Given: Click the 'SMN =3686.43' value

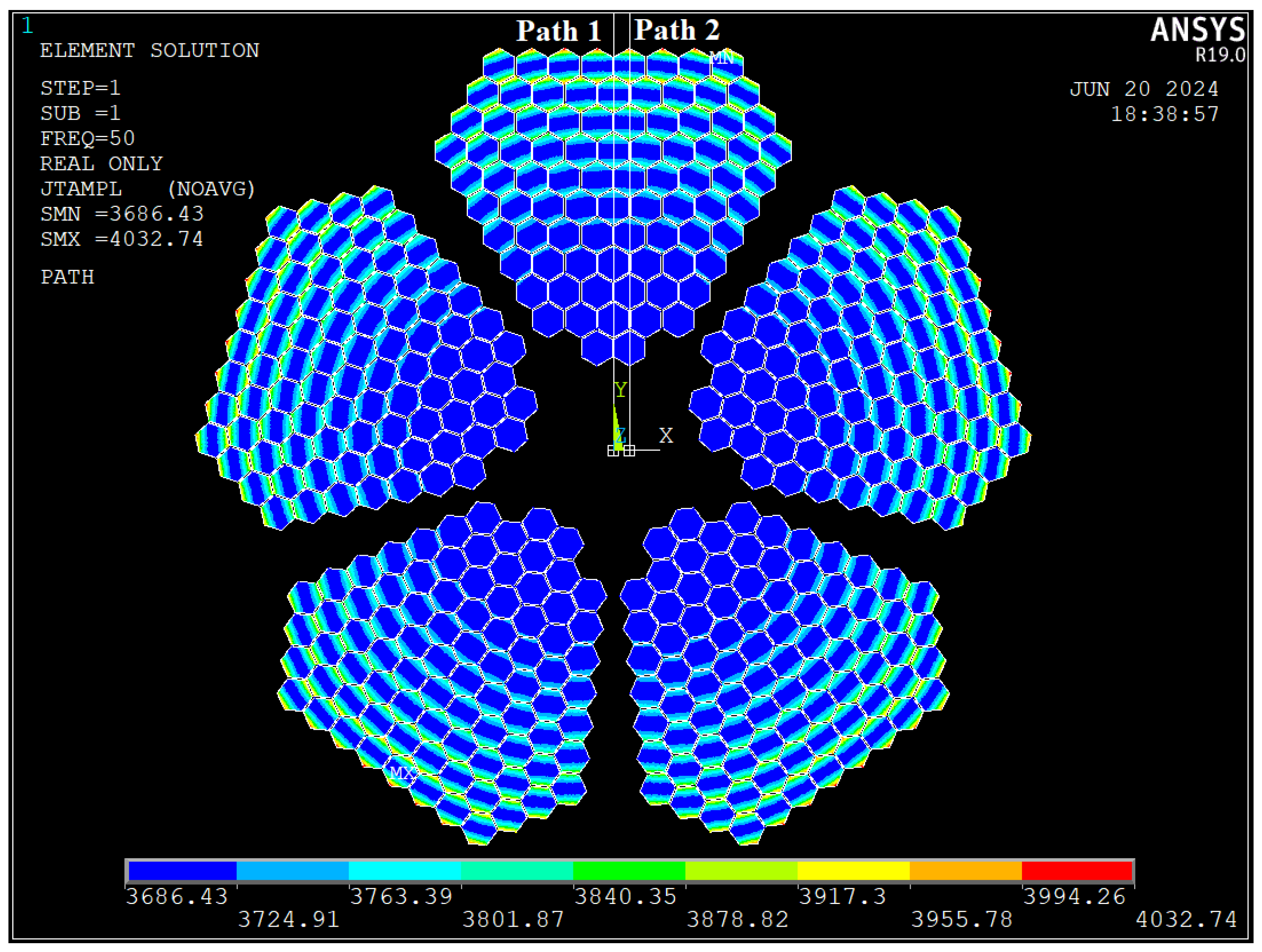Looking at the screenshot, I should (122, 215).
